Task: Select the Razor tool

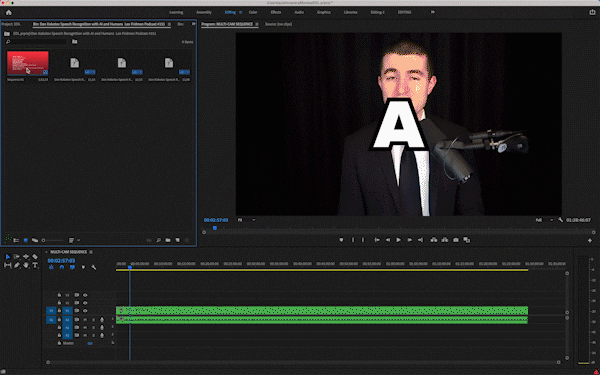Action: click(x=35, y=257)
